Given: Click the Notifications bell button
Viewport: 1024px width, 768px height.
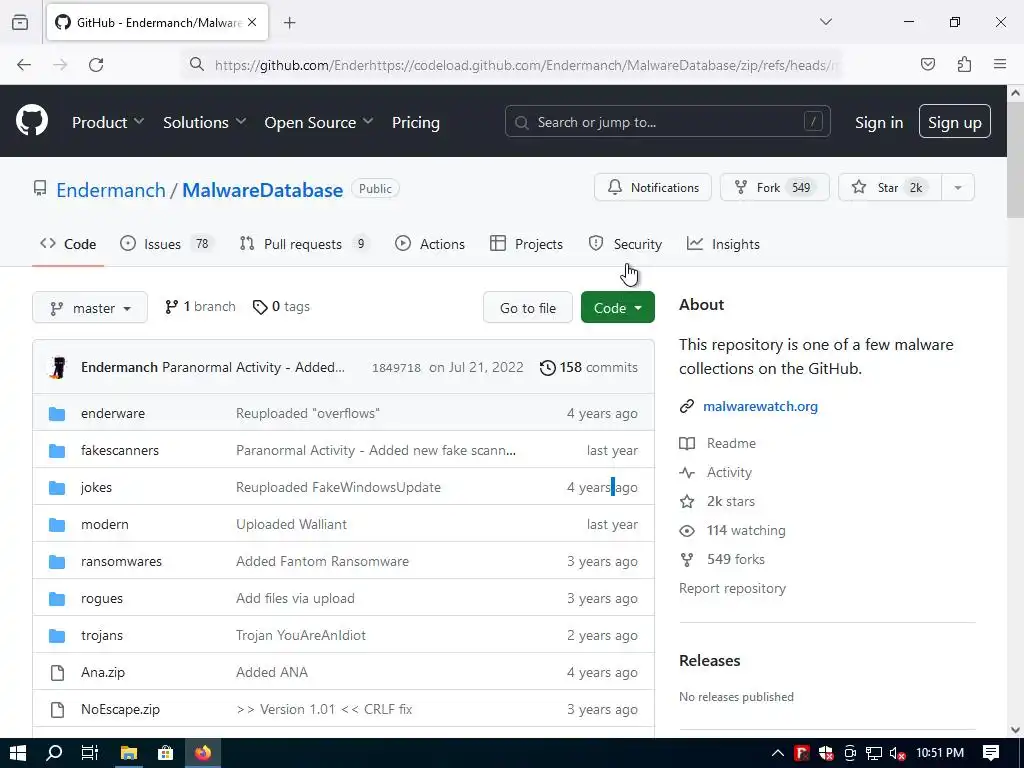Looking at the screenshot, I should pos(653,187).
